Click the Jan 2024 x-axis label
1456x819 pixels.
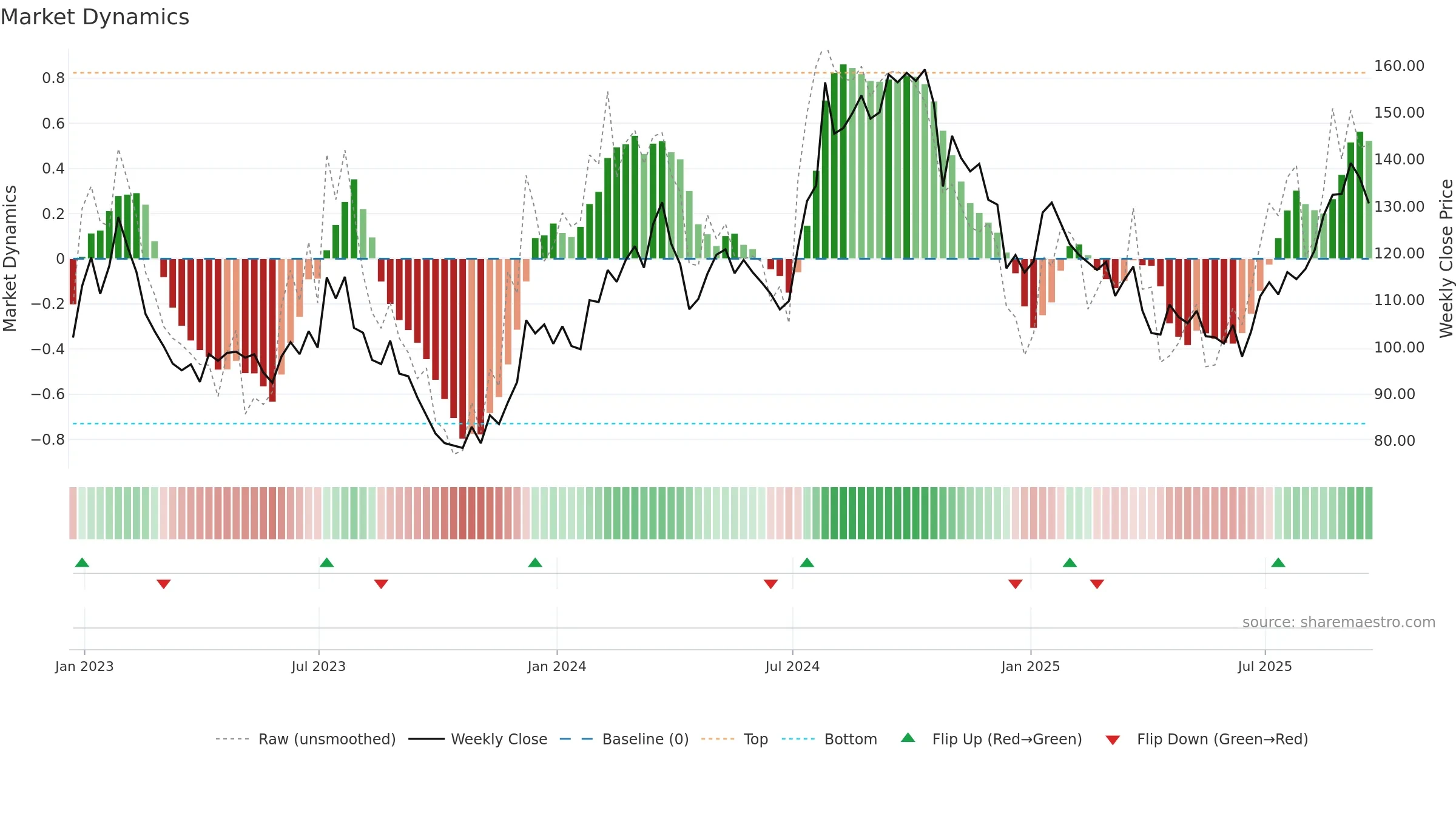coord(557,666)
